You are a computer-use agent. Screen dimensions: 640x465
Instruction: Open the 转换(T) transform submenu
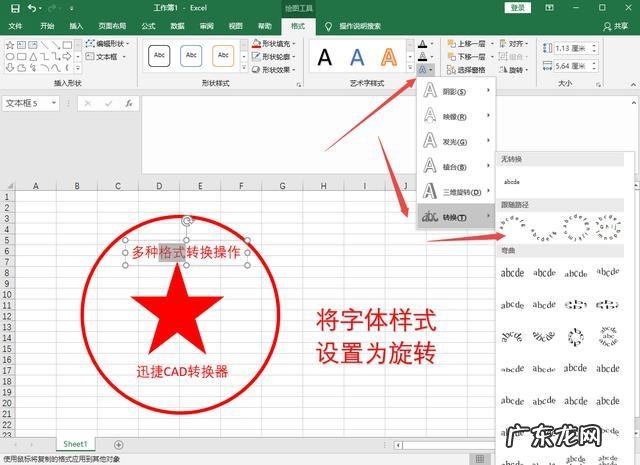[x=456, y=217]
